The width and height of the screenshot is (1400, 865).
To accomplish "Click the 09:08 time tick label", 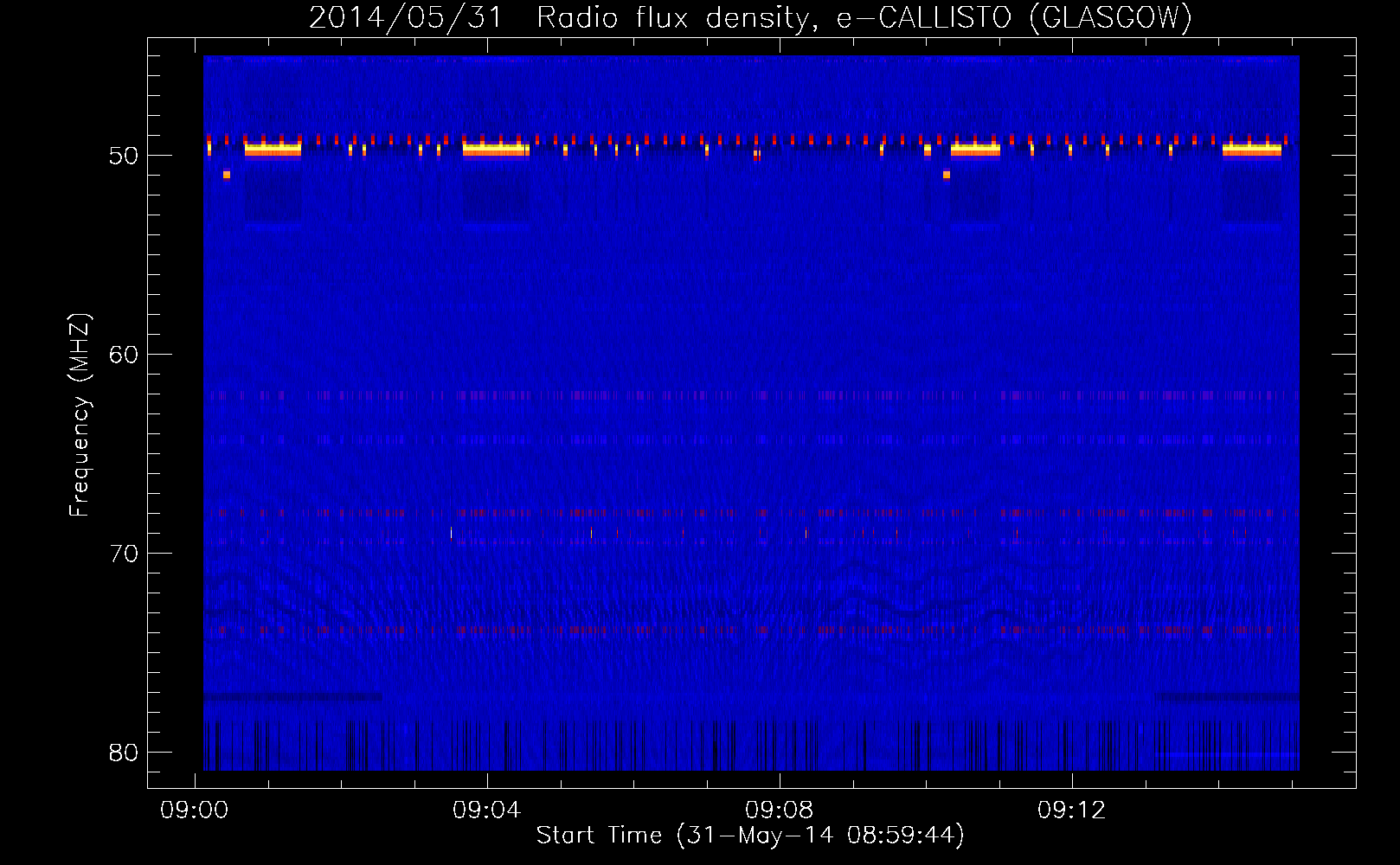I will 780,811.
